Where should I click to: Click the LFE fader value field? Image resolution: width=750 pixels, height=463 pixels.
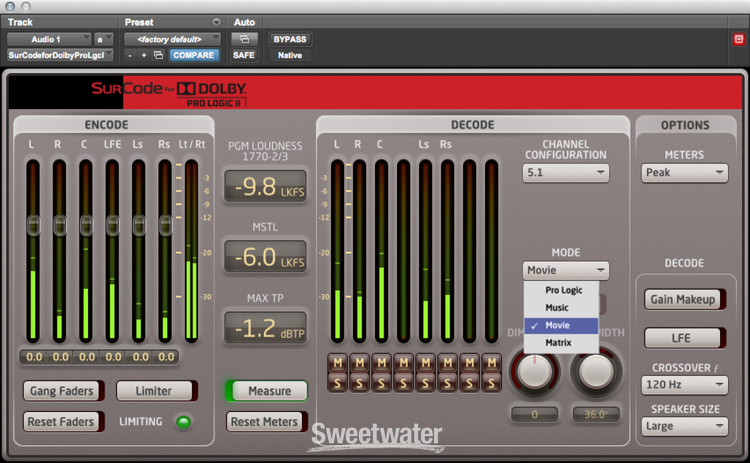pos(113,356)
